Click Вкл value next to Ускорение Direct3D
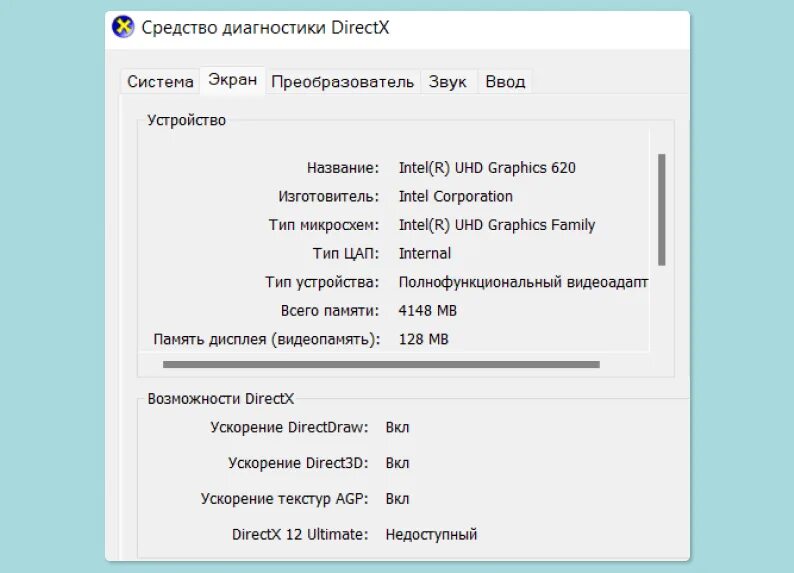The image size is (794, 573). click(397, 463)
